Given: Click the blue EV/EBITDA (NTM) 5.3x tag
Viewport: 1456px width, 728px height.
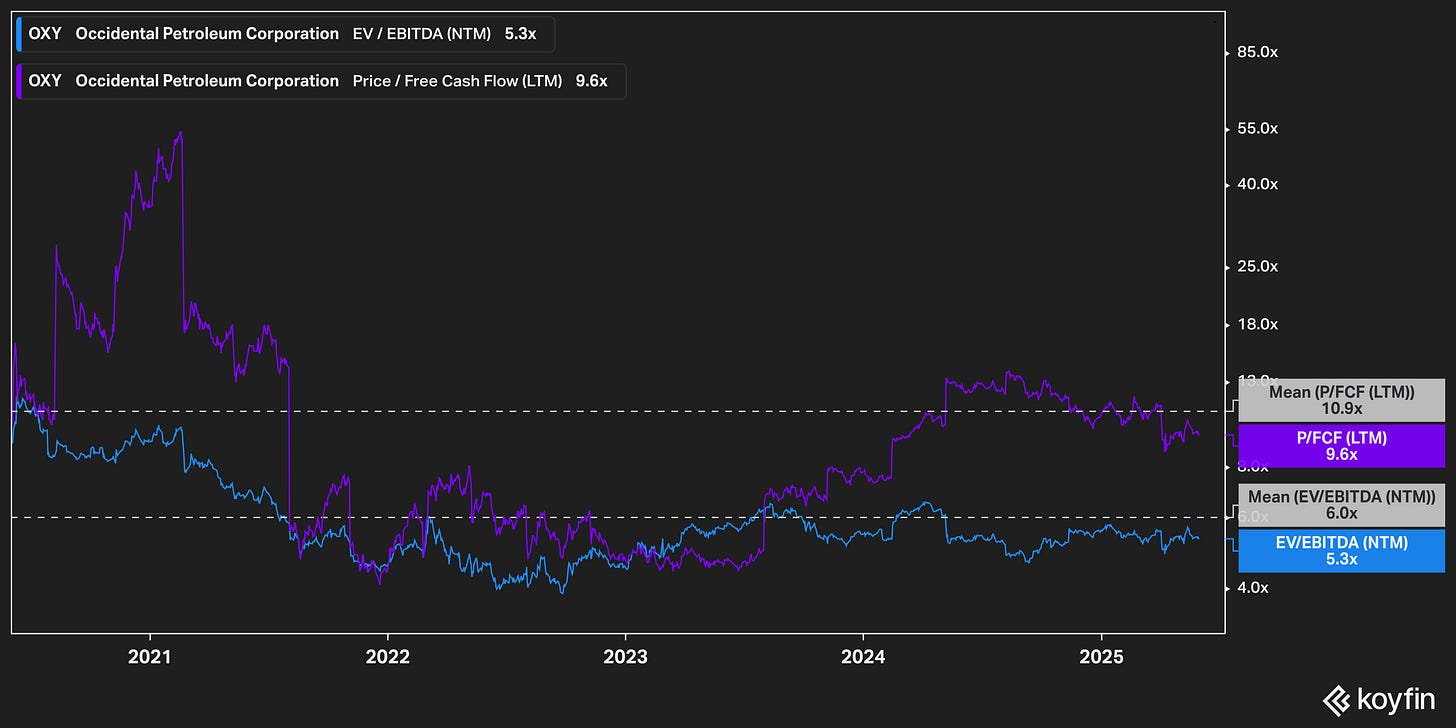Looking at the screenshot, I should pos(1342,551).
